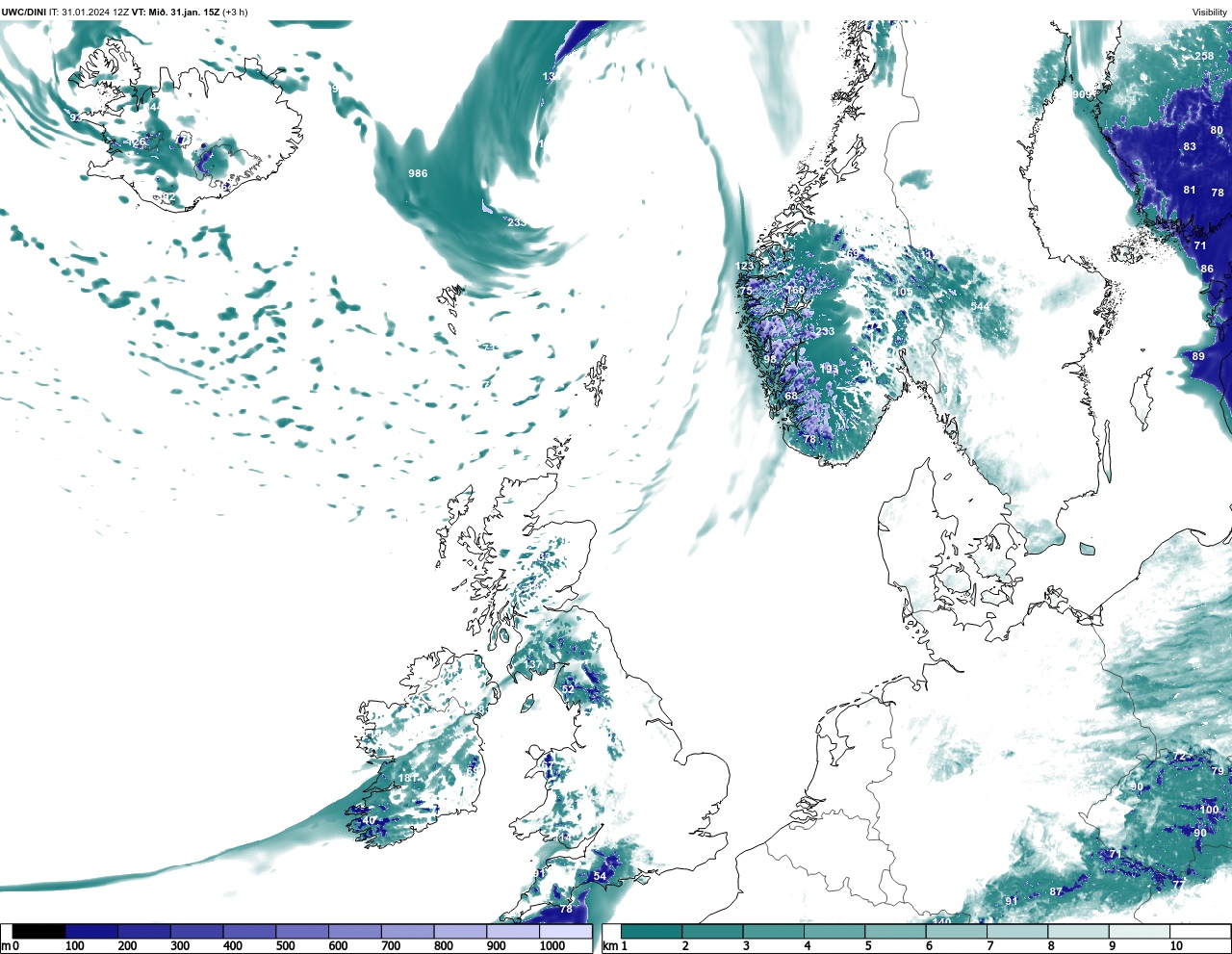Click the '62' value over northern England

click(x=568, y=689)
